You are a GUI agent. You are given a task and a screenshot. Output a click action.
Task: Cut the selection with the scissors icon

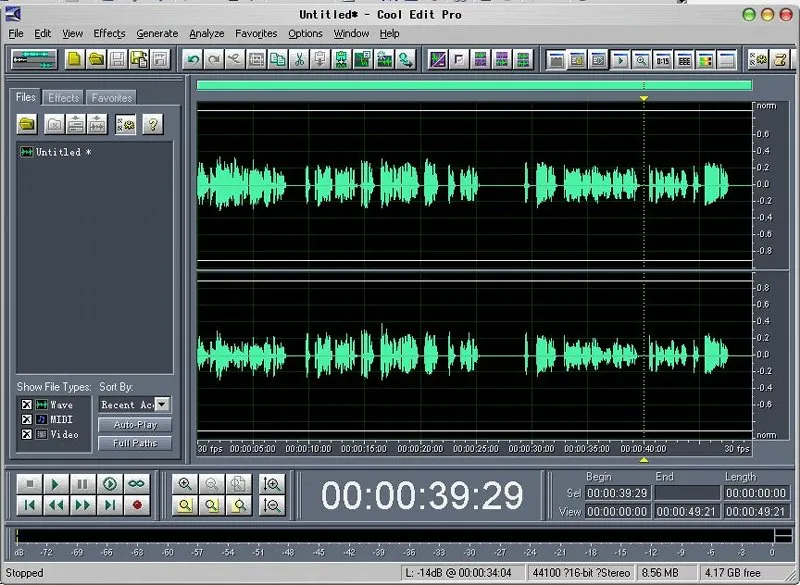coord(299,60)
